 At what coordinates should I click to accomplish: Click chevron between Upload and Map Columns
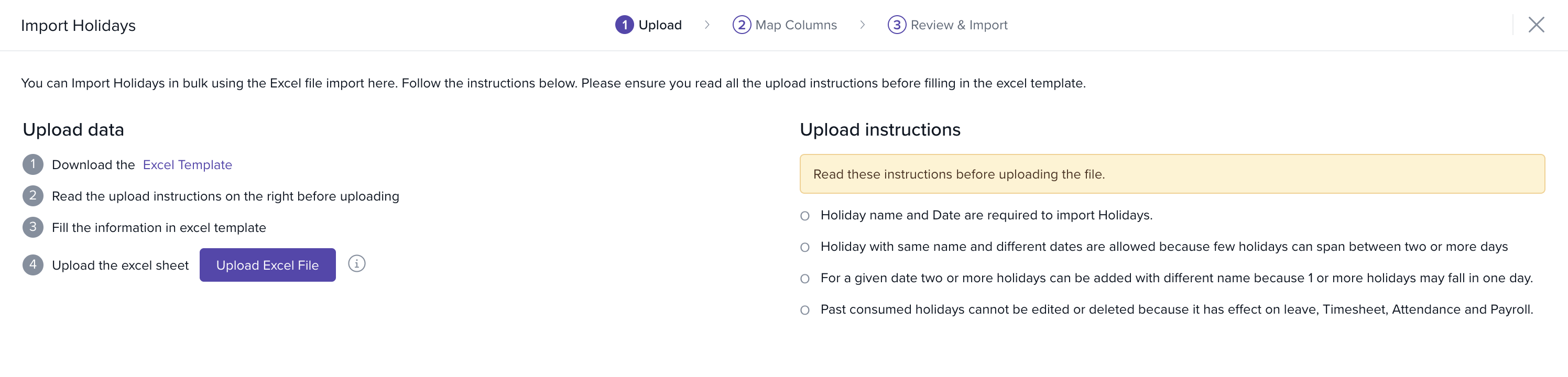pos(706,25)
